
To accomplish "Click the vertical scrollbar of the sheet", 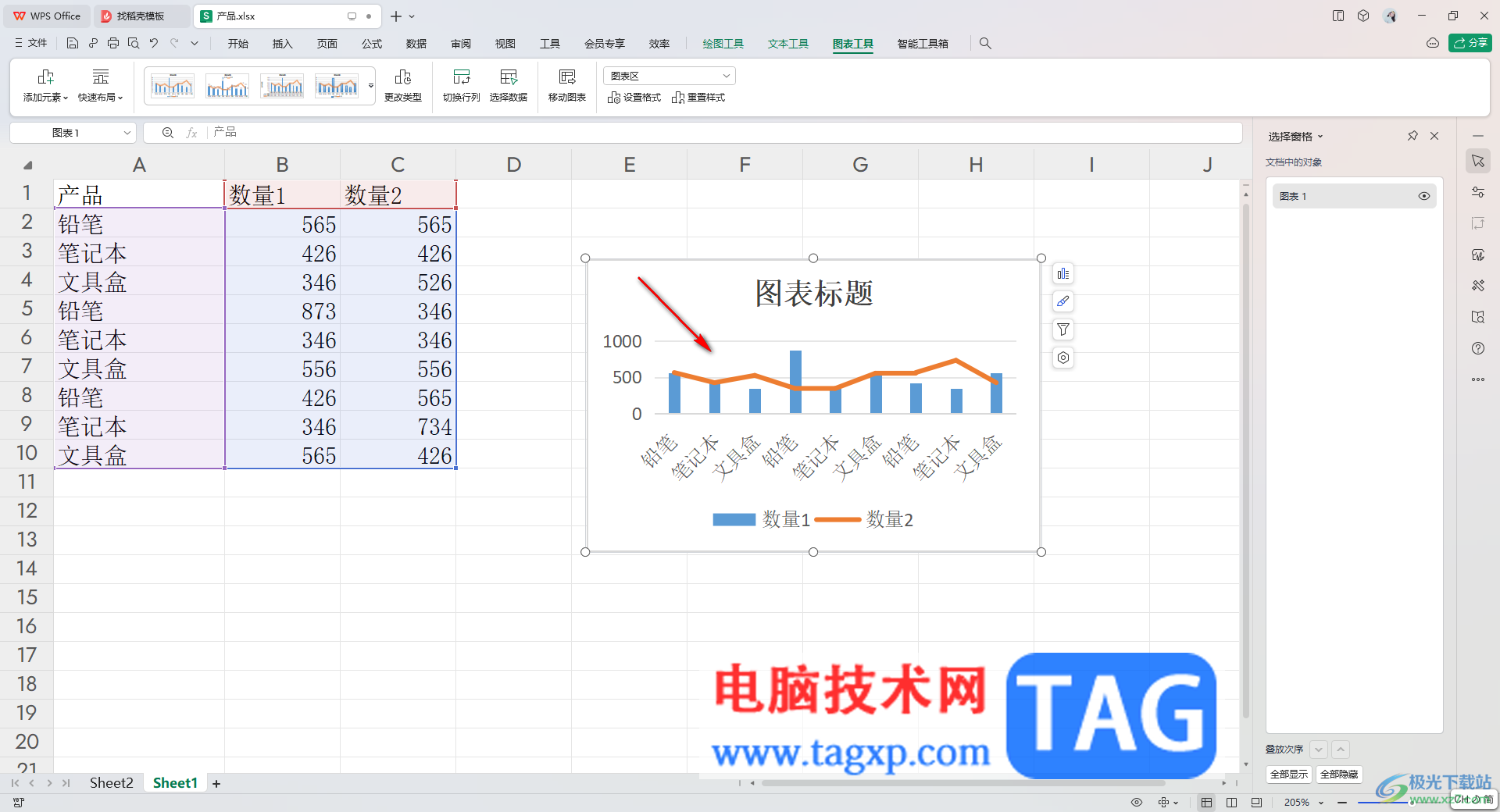I will pyautogui.click(x=1246, y=461).
